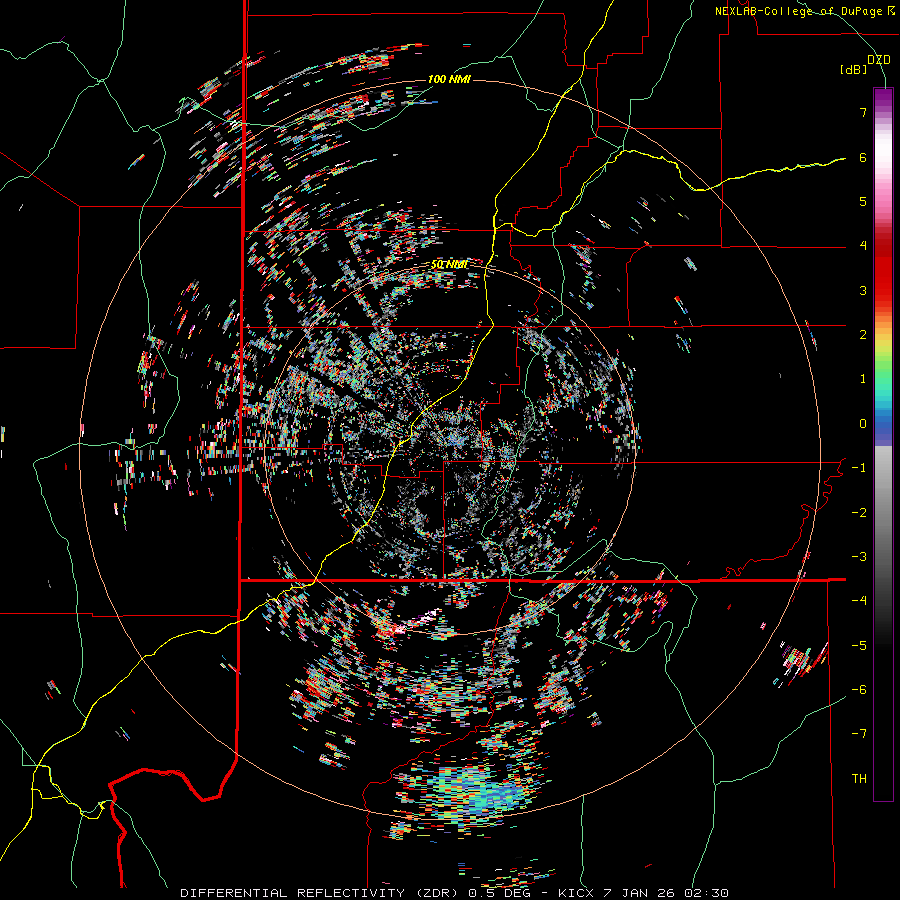The height and width of the screenshot is (900, 900).
Task: Click the registered mark after DuPage
Action: [891, 10]
